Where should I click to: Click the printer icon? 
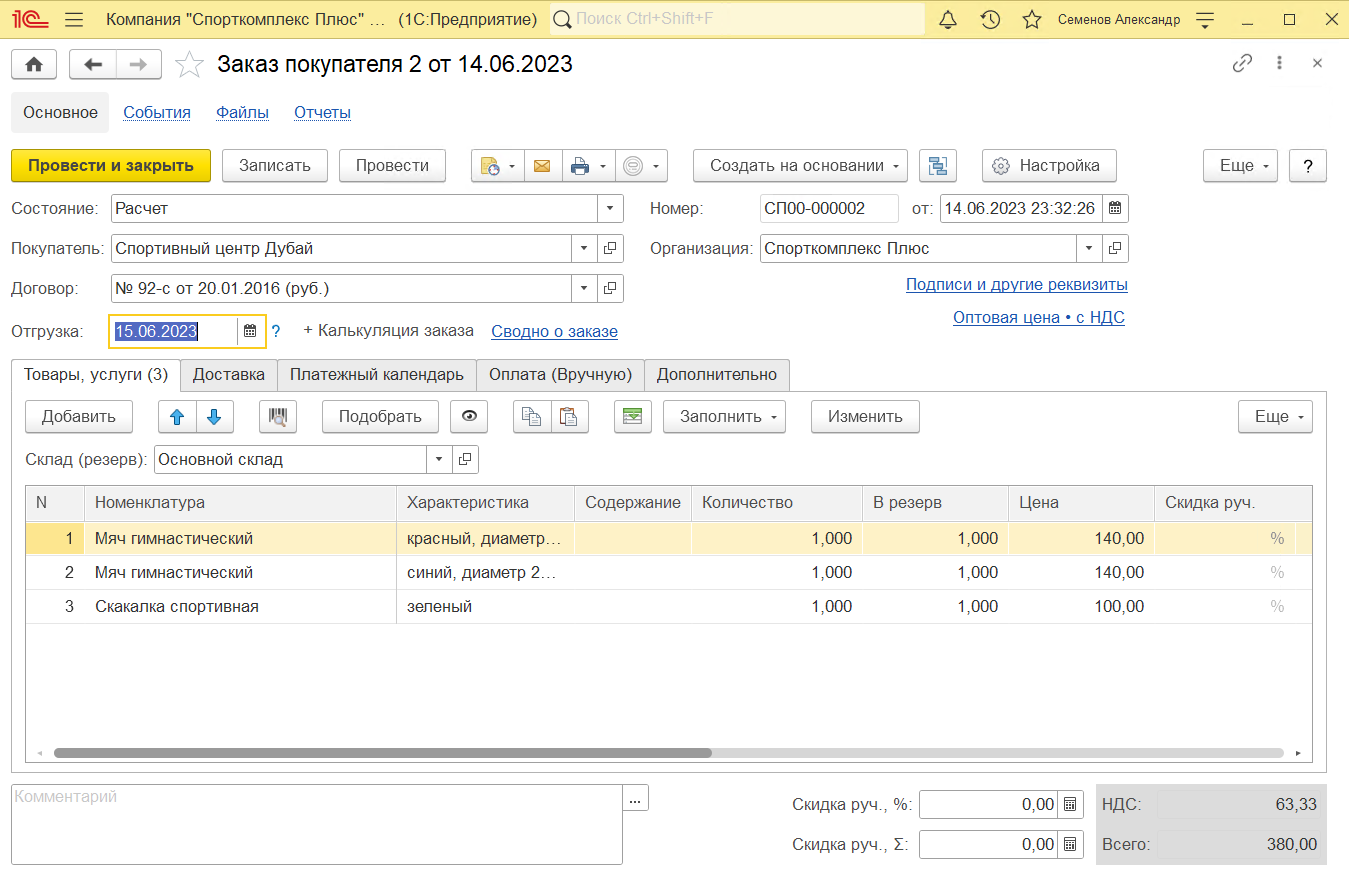click(x=580, y=166)
